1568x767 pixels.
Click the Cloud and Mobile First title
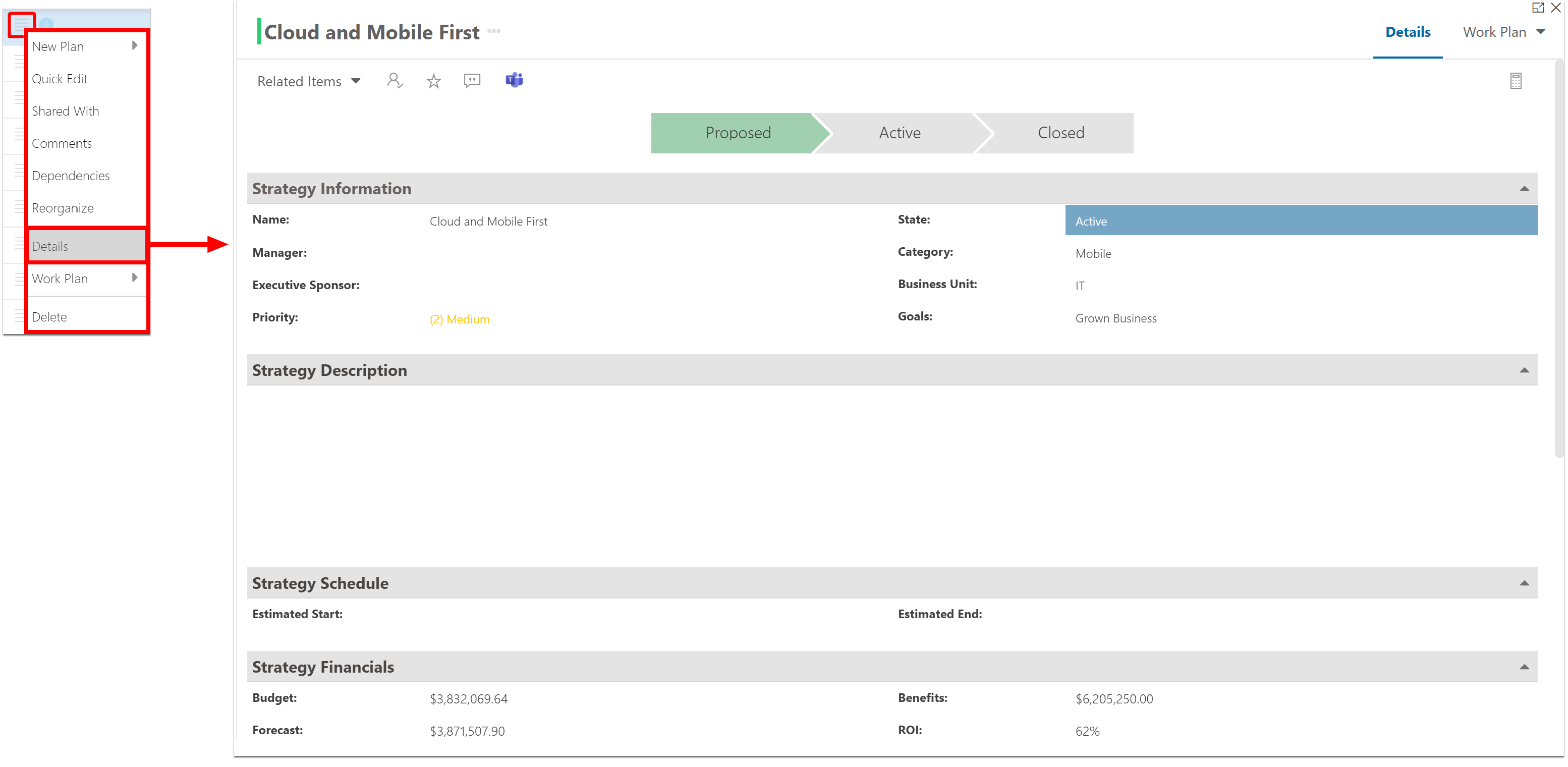(371, 32)
